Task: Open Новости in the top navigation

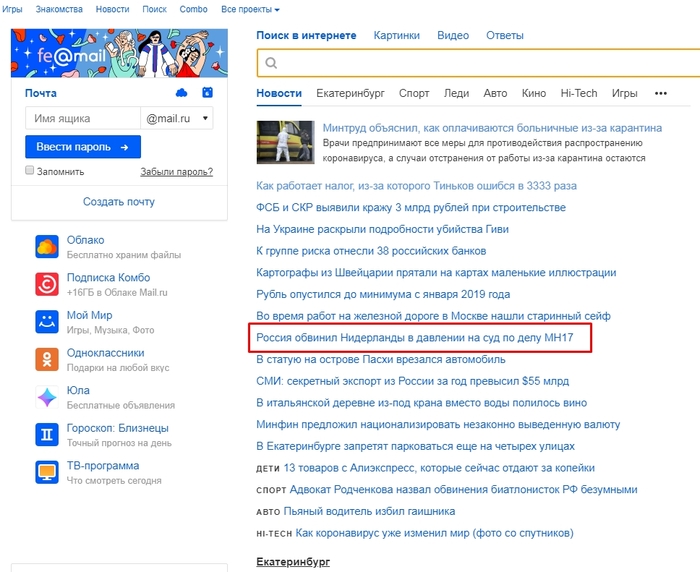Action: 112,9
